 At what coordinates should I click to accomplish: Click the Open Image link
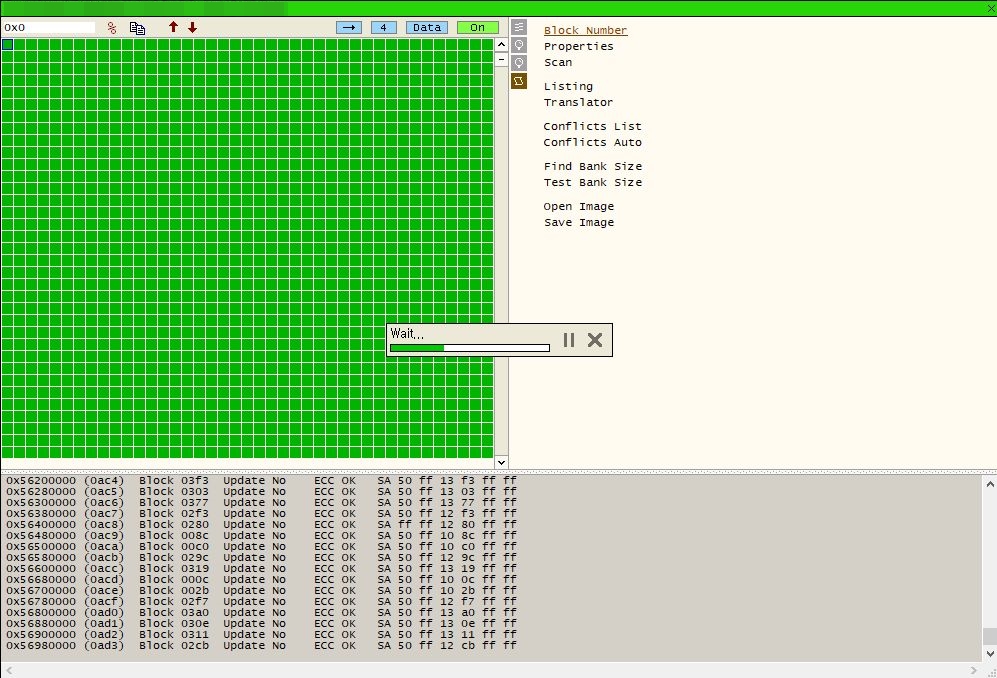[578, 206]
